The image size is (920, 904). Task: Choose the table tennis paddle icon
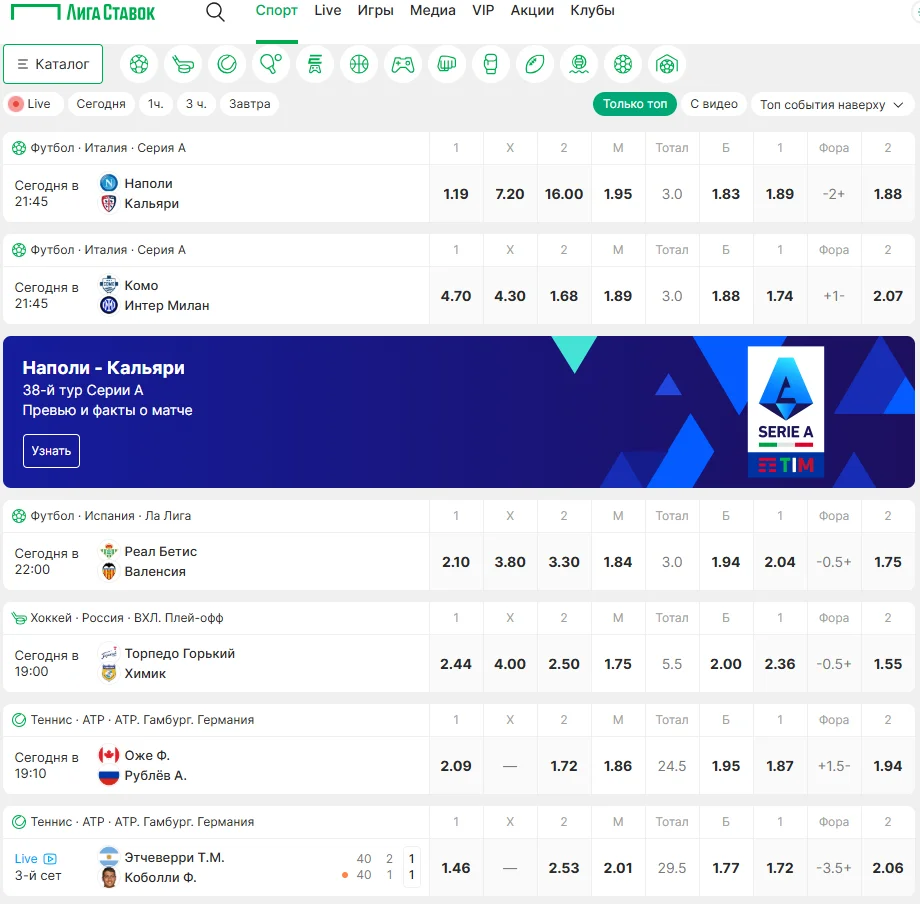coord(271,65)
